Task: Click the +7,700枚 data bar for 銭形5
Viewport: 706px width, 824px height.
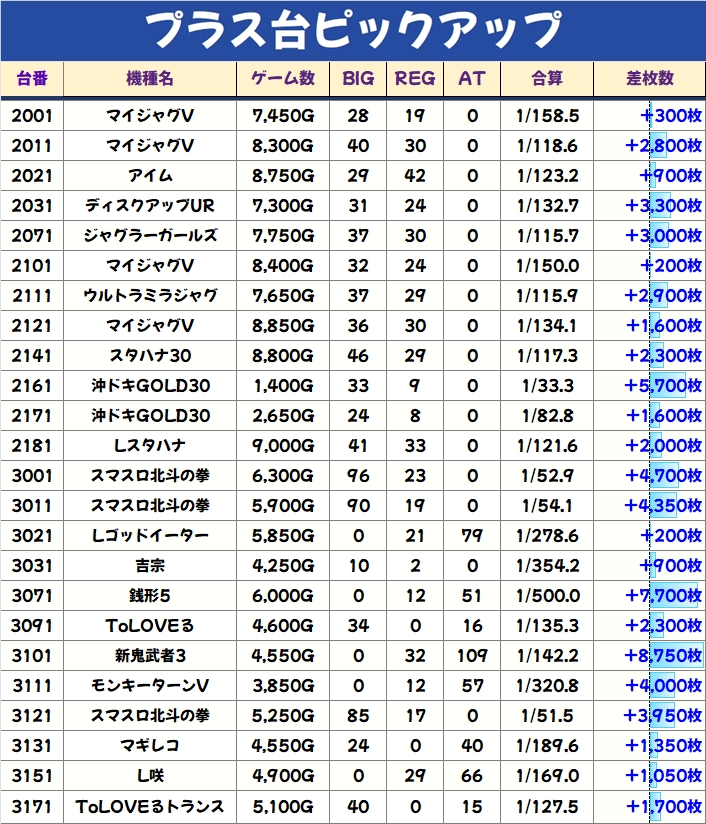Action: click(x=663, y=596)
